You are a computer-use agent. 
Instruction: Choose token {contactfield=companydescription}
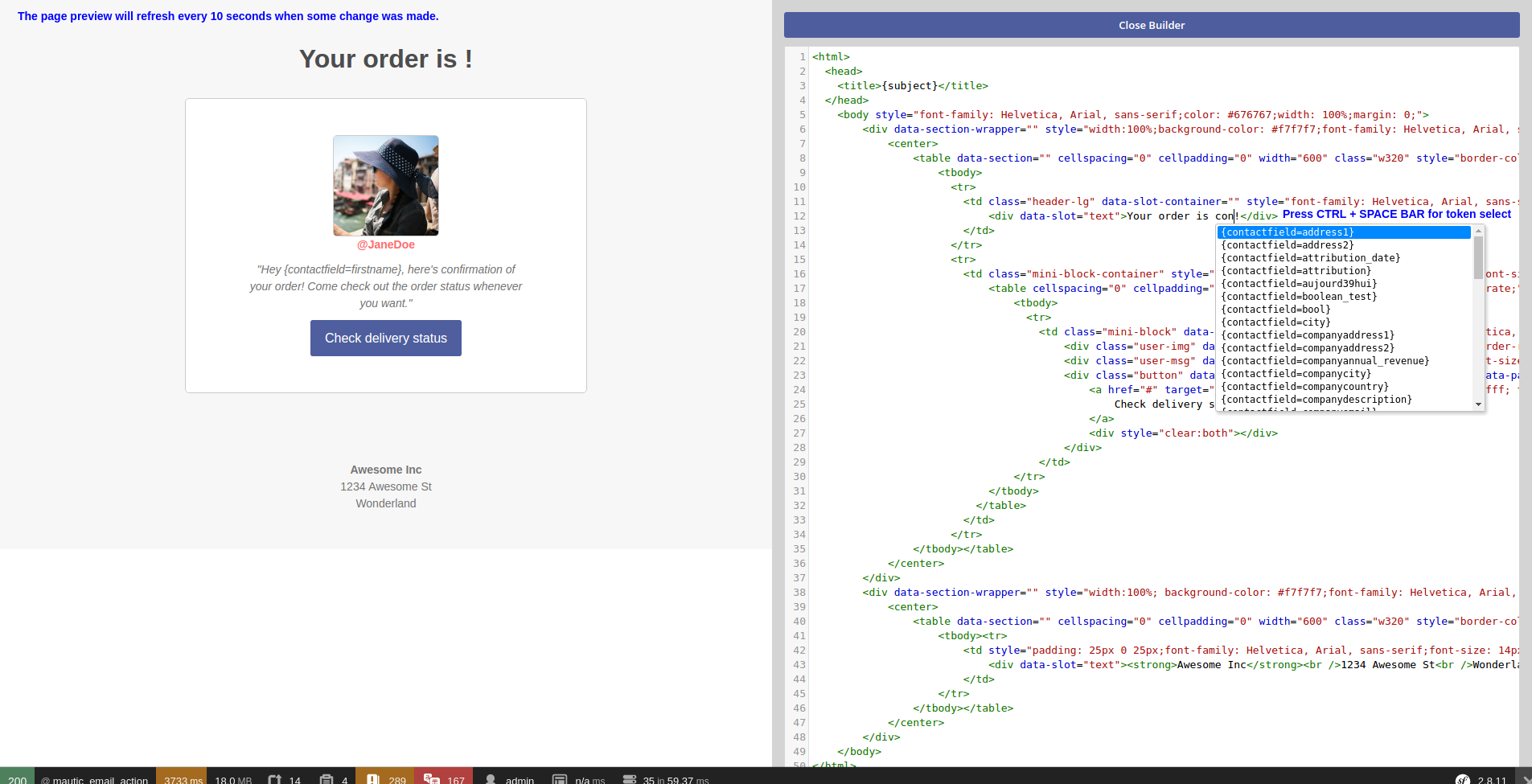click(x=1344, y=400)
